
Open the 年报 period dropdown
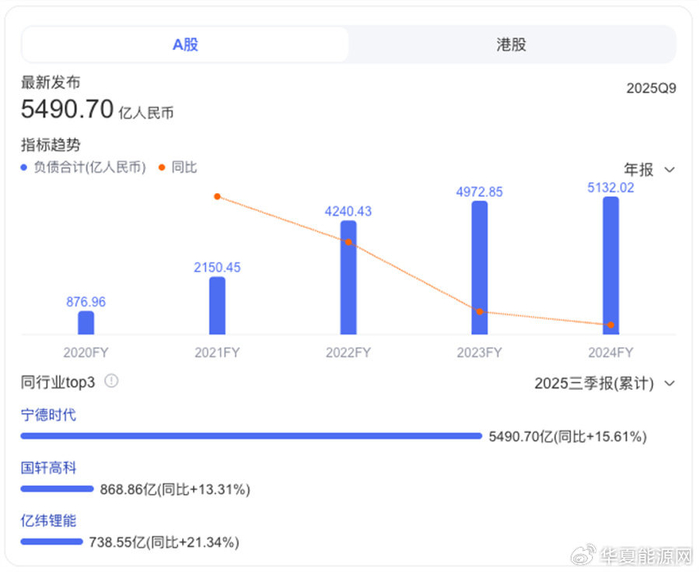pos(649,170)
